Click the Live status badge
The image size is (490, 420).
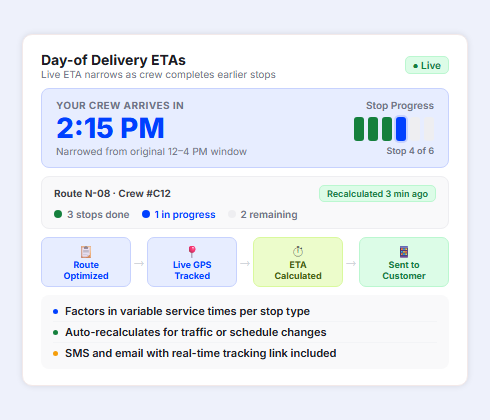point(427,65)
